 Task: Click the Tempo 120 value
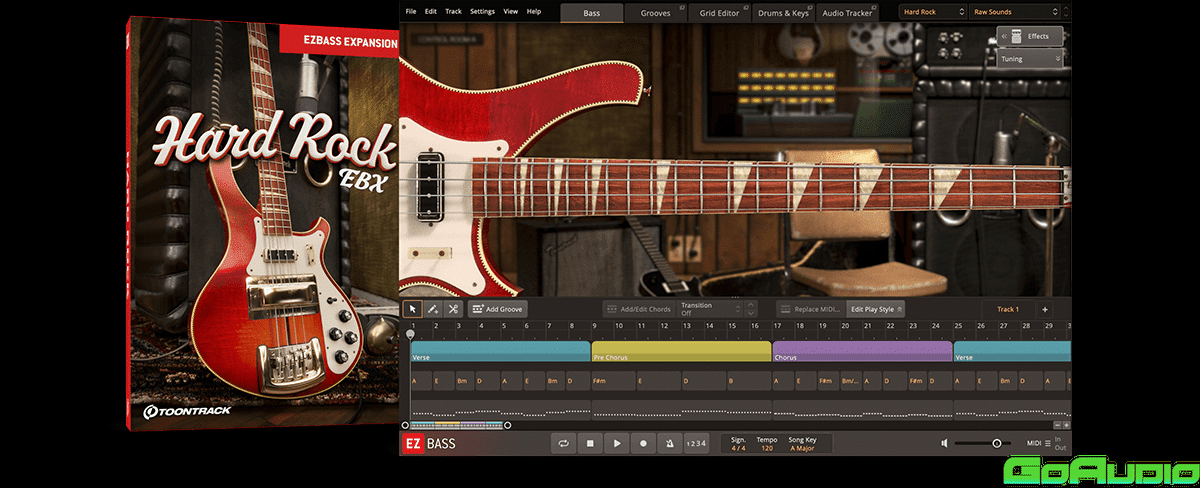[x=767, y=448]
